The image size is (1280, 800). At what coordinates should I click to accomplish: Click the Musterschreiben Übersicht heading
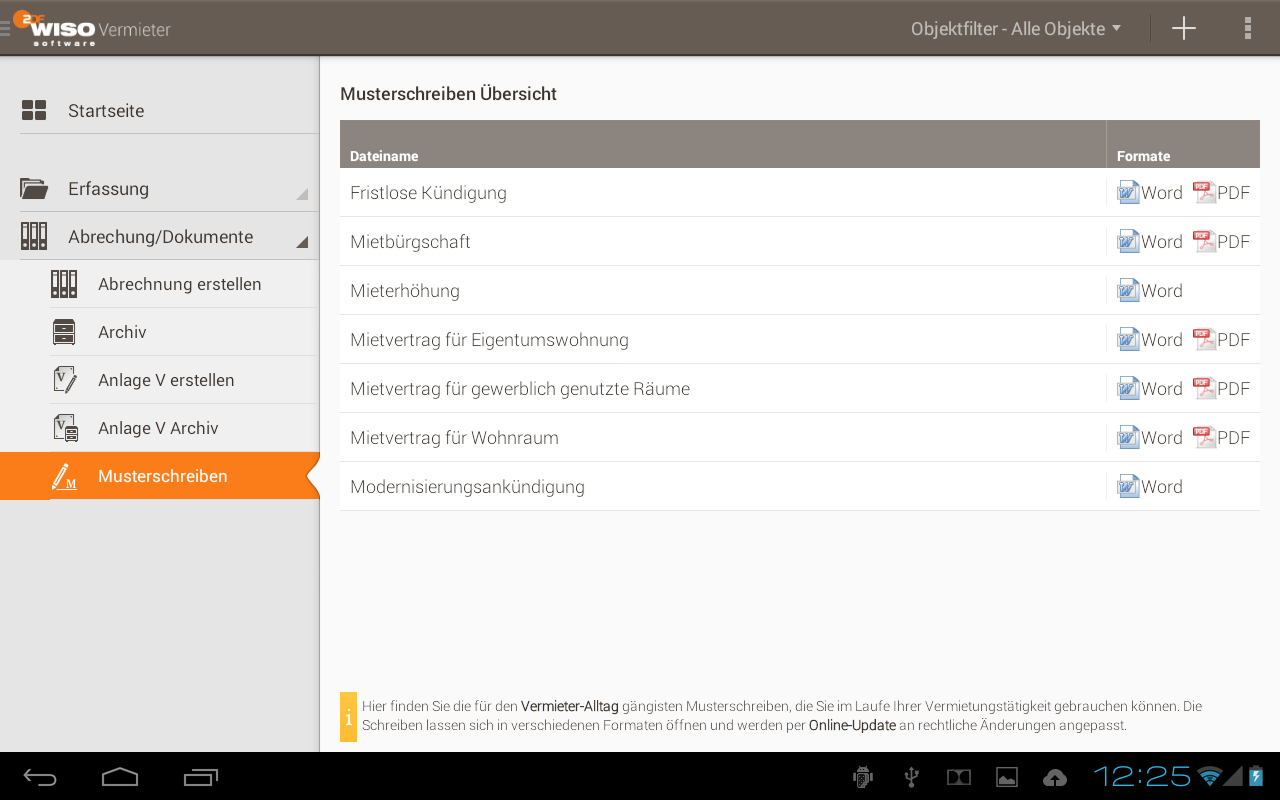coord(448,94)
